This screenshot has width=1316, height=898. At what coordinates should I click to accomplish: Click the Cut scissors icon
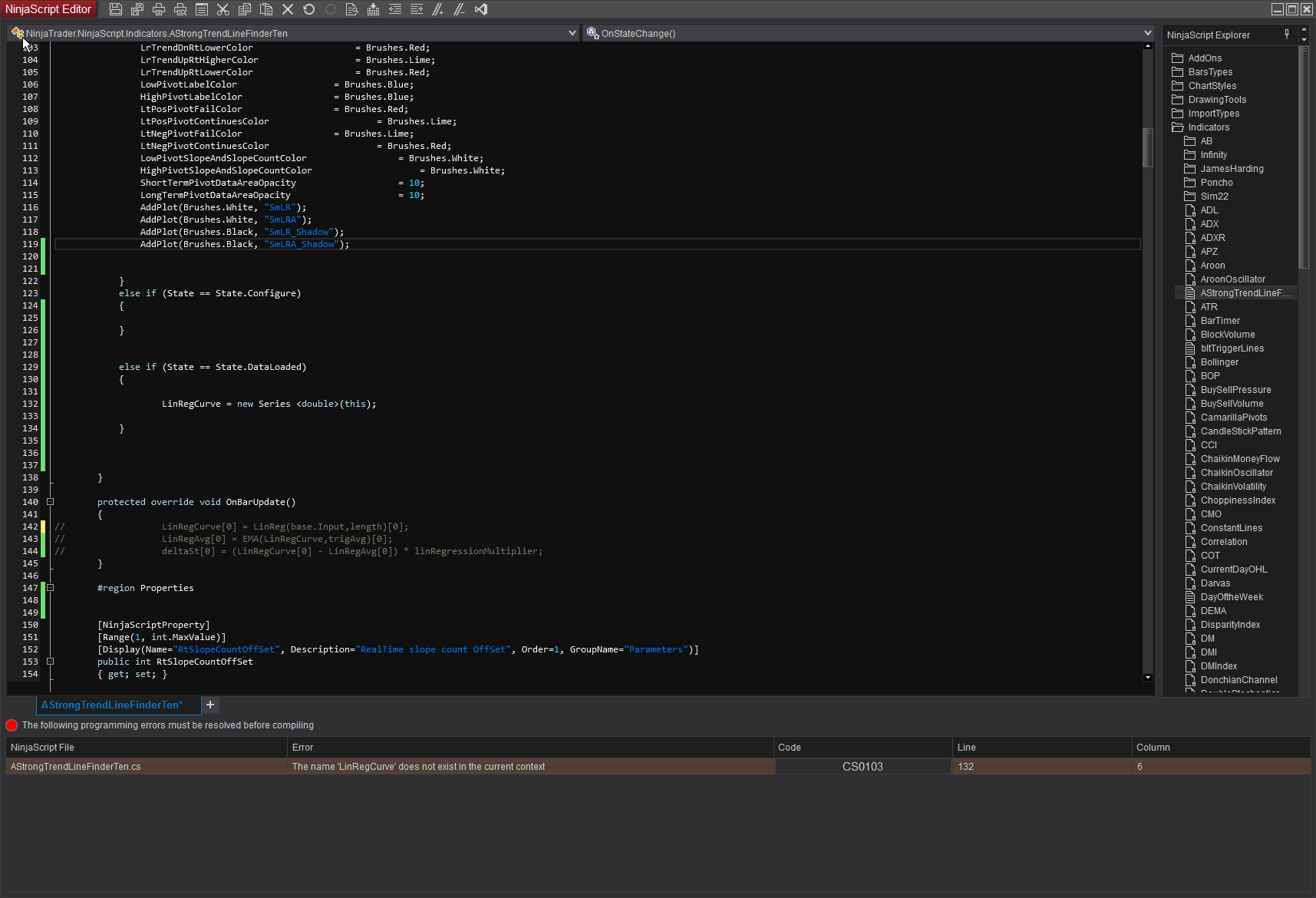[223, 9]
